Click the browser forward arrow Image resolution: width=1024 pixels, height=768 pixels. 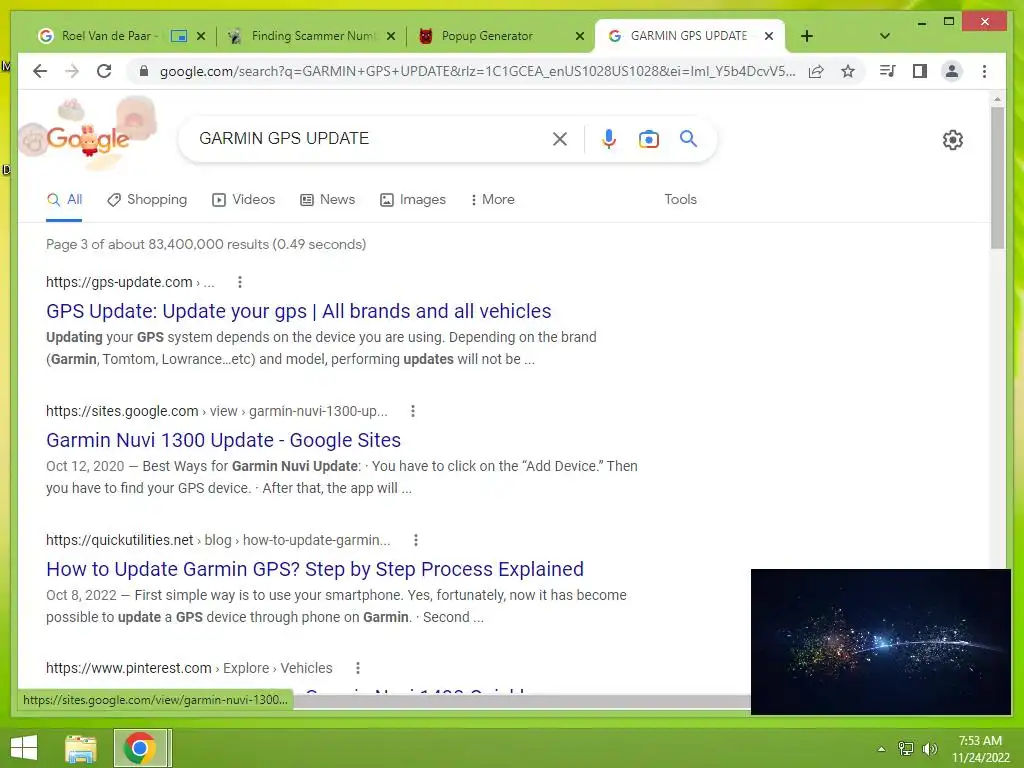point(72,71)
